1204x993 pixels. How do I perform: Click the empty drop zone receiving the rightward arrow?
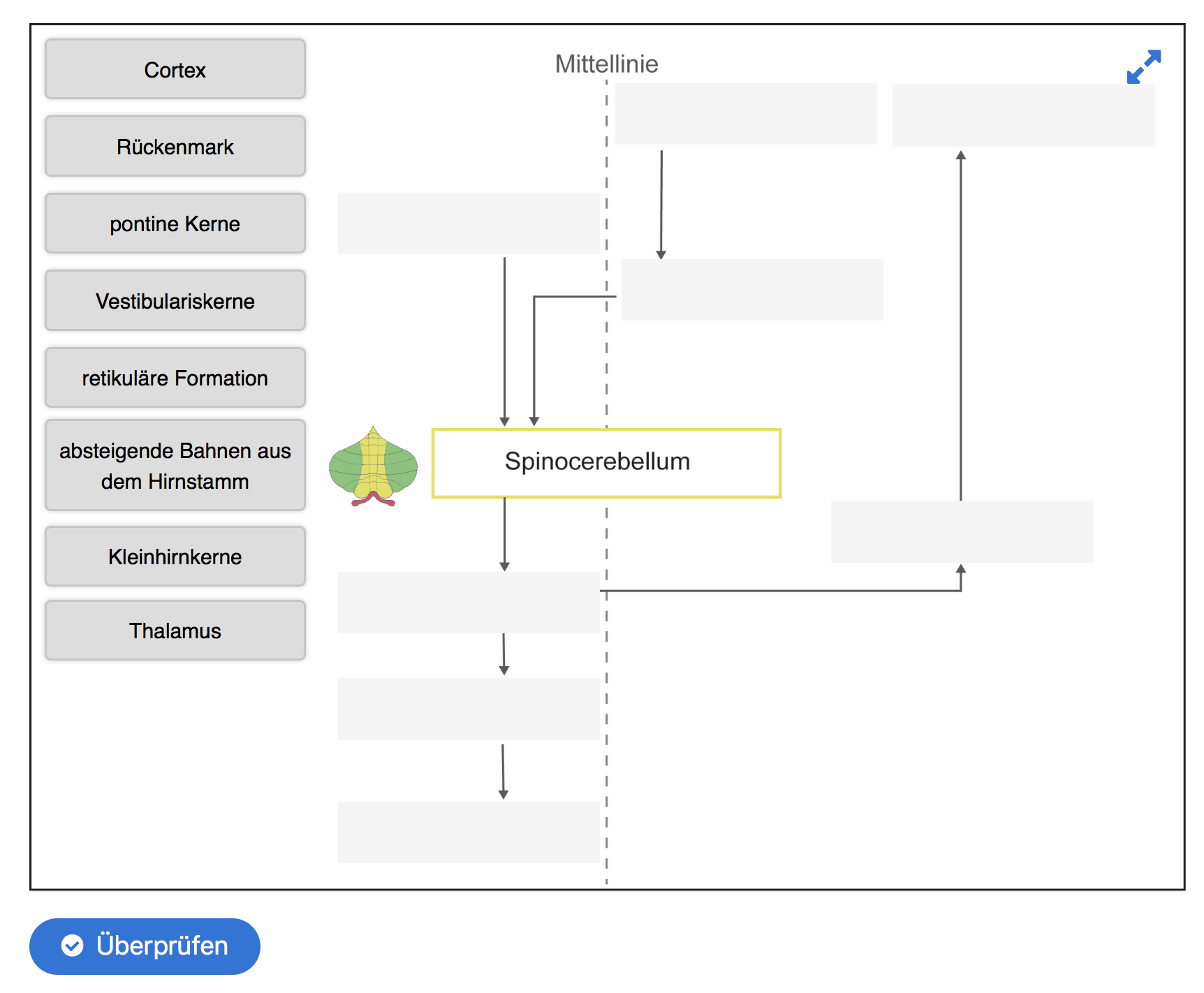click(962, 531)
